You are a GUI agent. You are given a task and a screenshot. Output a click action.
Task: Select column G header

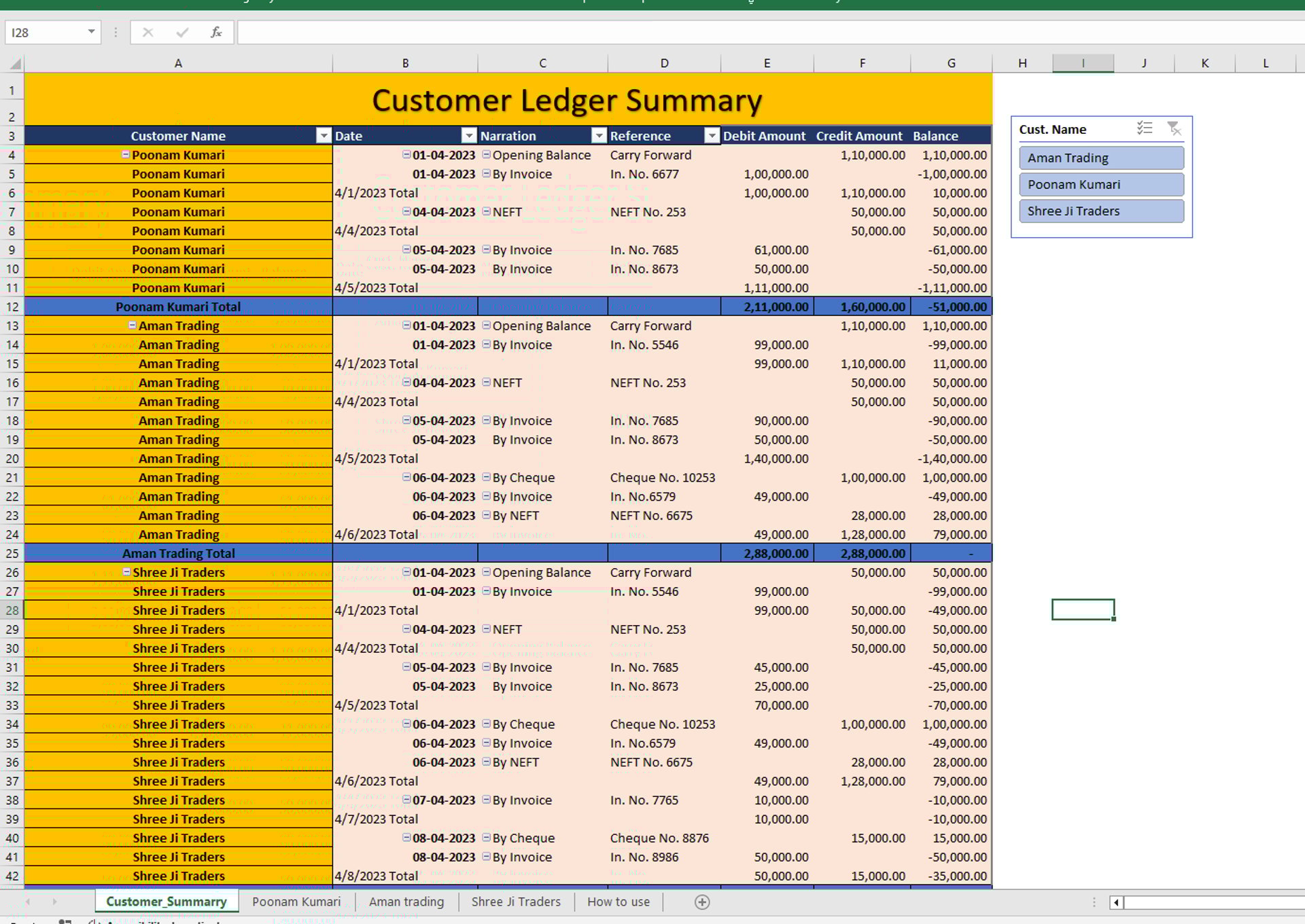[951, 63]
